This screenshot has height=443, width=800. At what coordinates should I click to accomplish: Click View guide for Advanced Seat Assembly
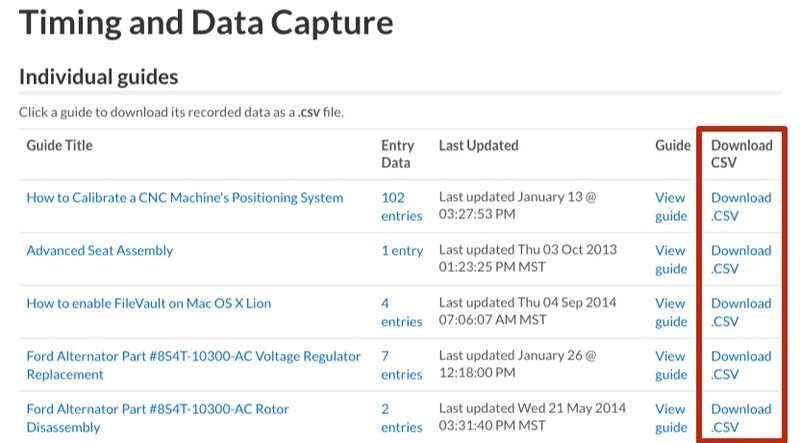pyautogui.click(x=671, y=260)
